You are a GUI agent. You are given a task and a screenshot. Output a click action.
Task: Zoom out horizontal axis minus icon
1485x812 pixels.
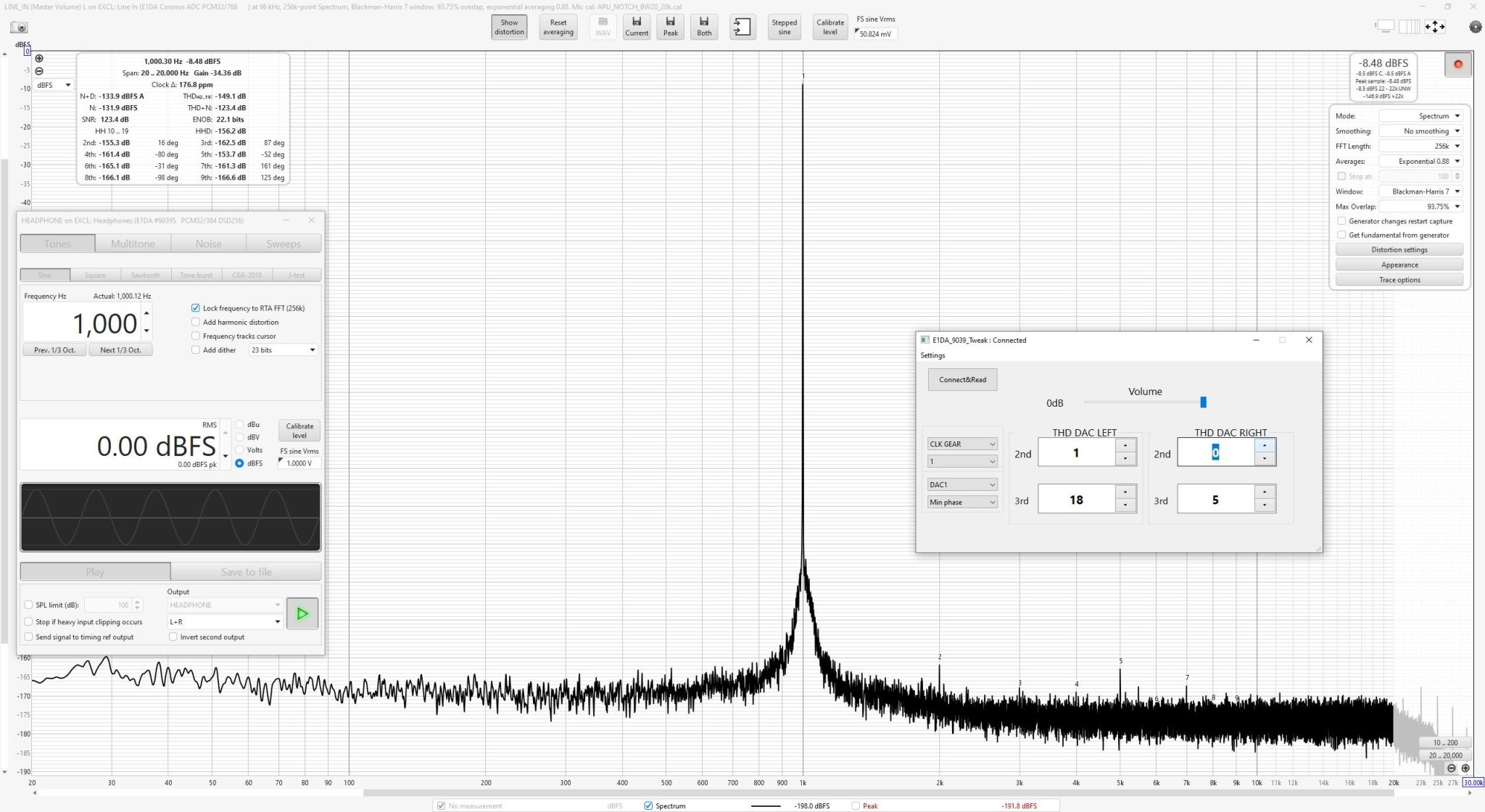pyautogui.click(x=1451, y=768)
